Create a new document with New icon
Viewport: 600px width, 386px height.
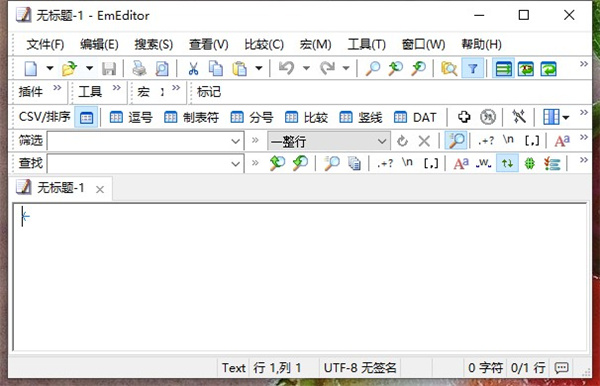point(31,69)
